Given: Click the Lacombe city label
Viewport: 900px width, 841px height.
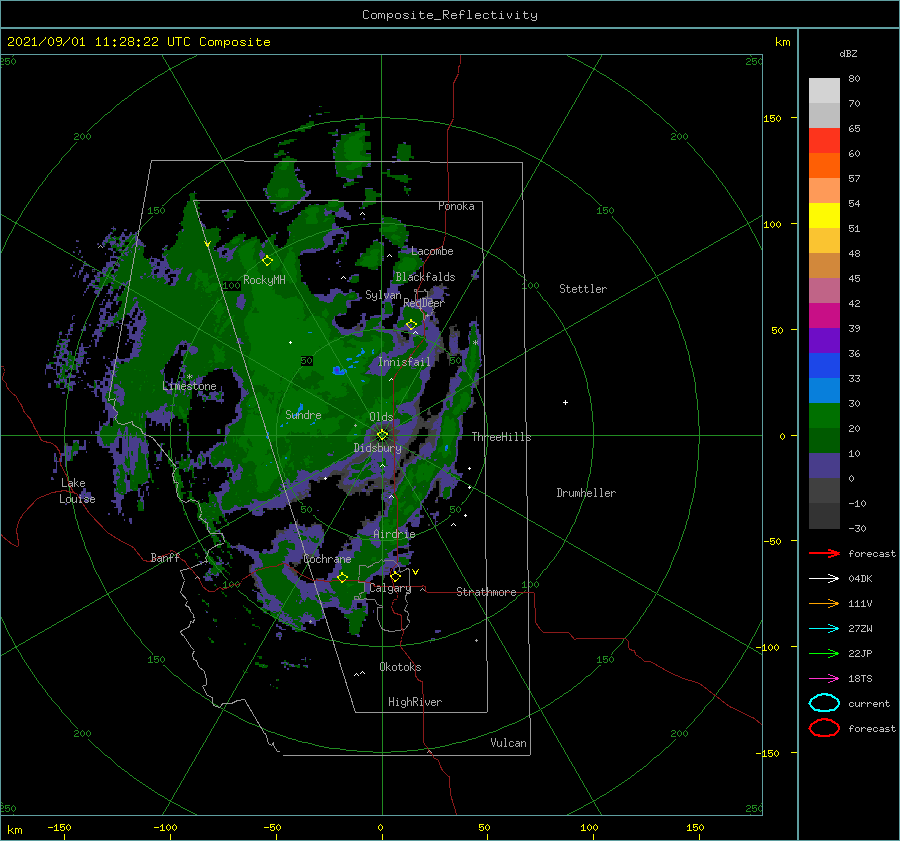Looking at the screenshot, I should [x=432, y=251].
